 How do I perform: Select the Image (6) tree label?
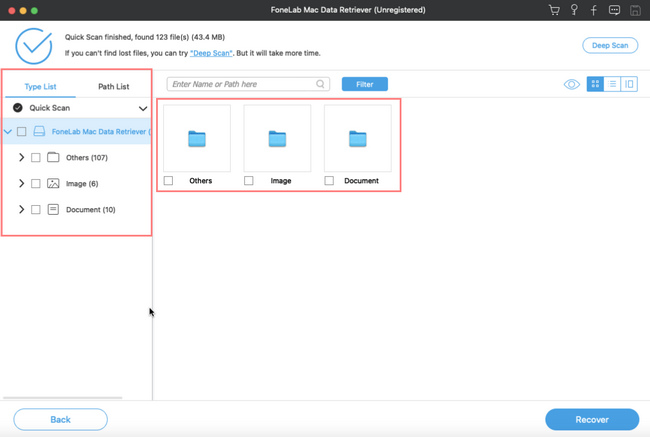click(x=82, y=184)
